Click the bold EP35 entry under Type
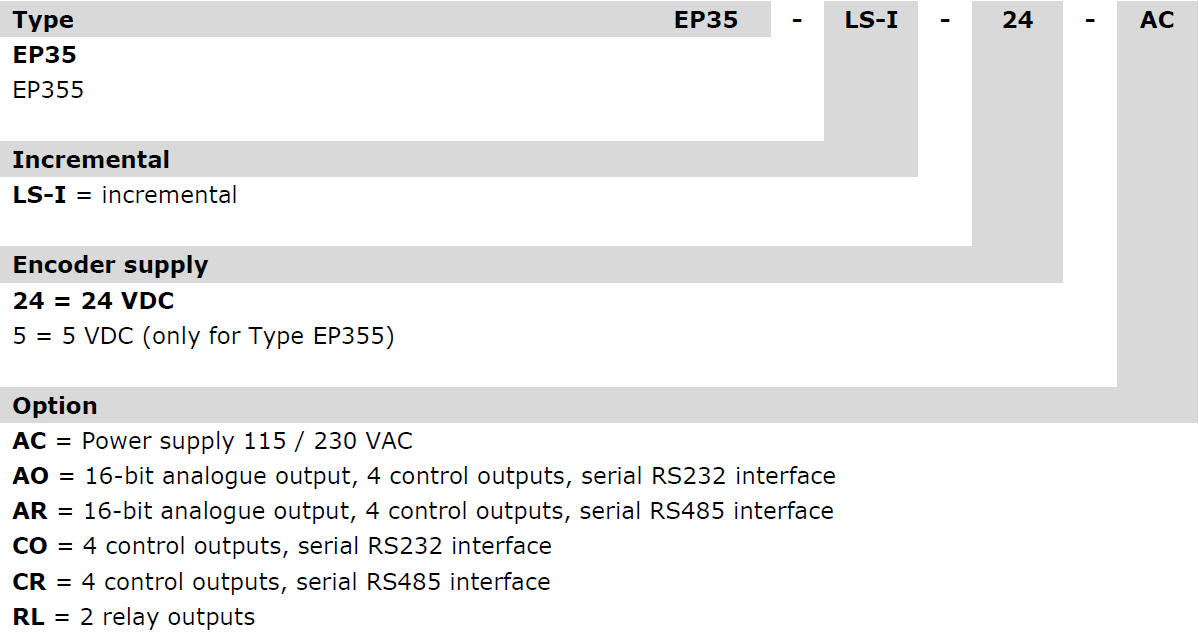This screenshot has height=638, width=1199. click(45, 55)
